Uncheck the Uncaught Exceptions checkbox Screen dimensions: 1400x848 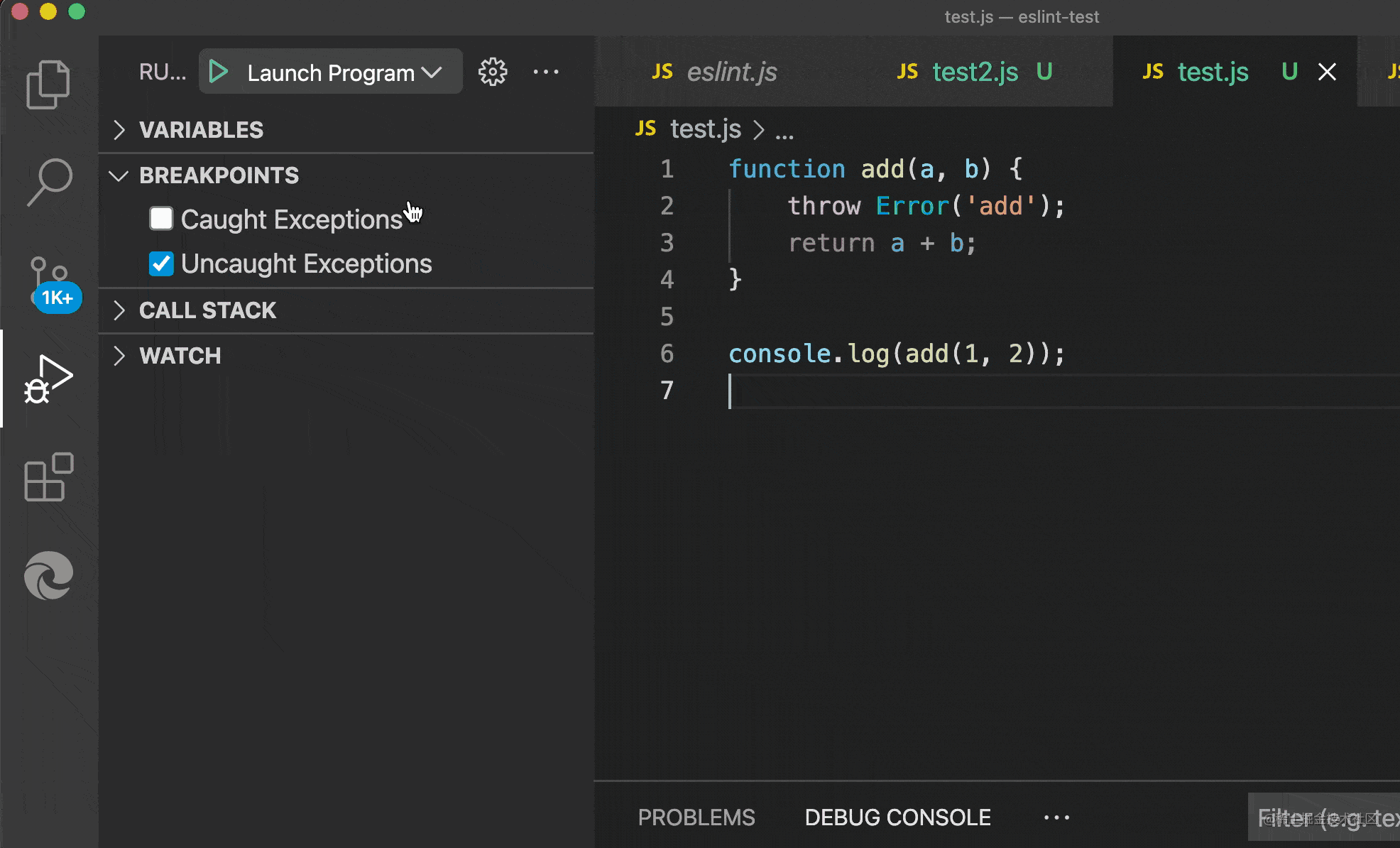pyautogui.click(x=161, y=263)
